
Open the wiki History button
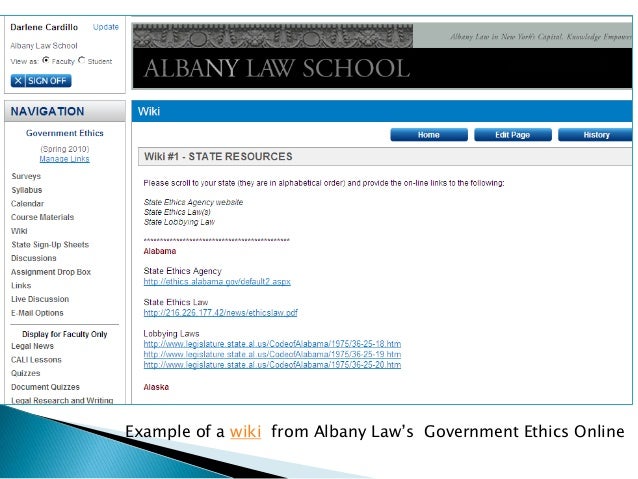[596, 135]
